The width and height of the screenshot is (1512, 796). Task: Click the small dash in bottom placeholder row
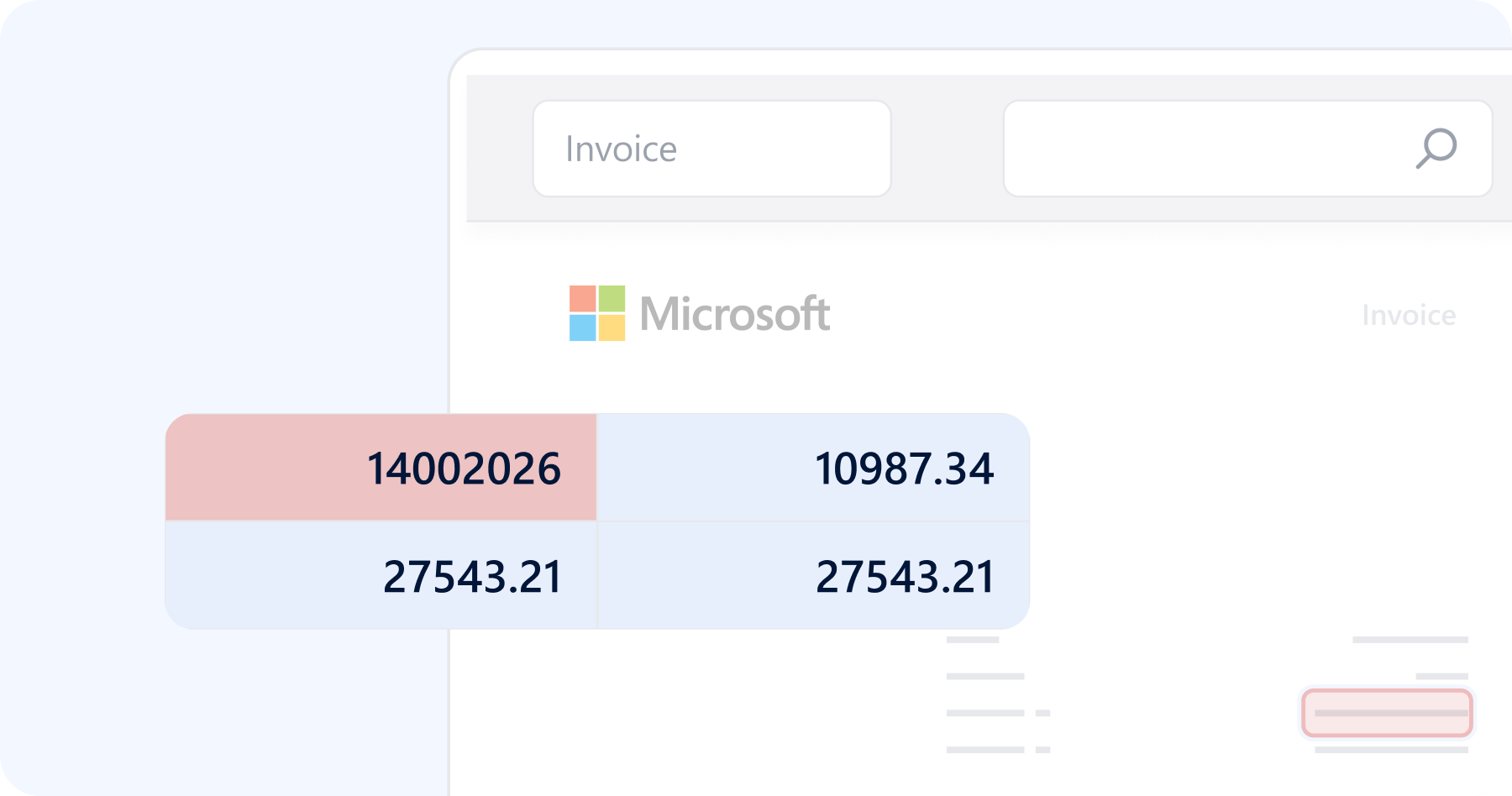tap(1042, 750)
